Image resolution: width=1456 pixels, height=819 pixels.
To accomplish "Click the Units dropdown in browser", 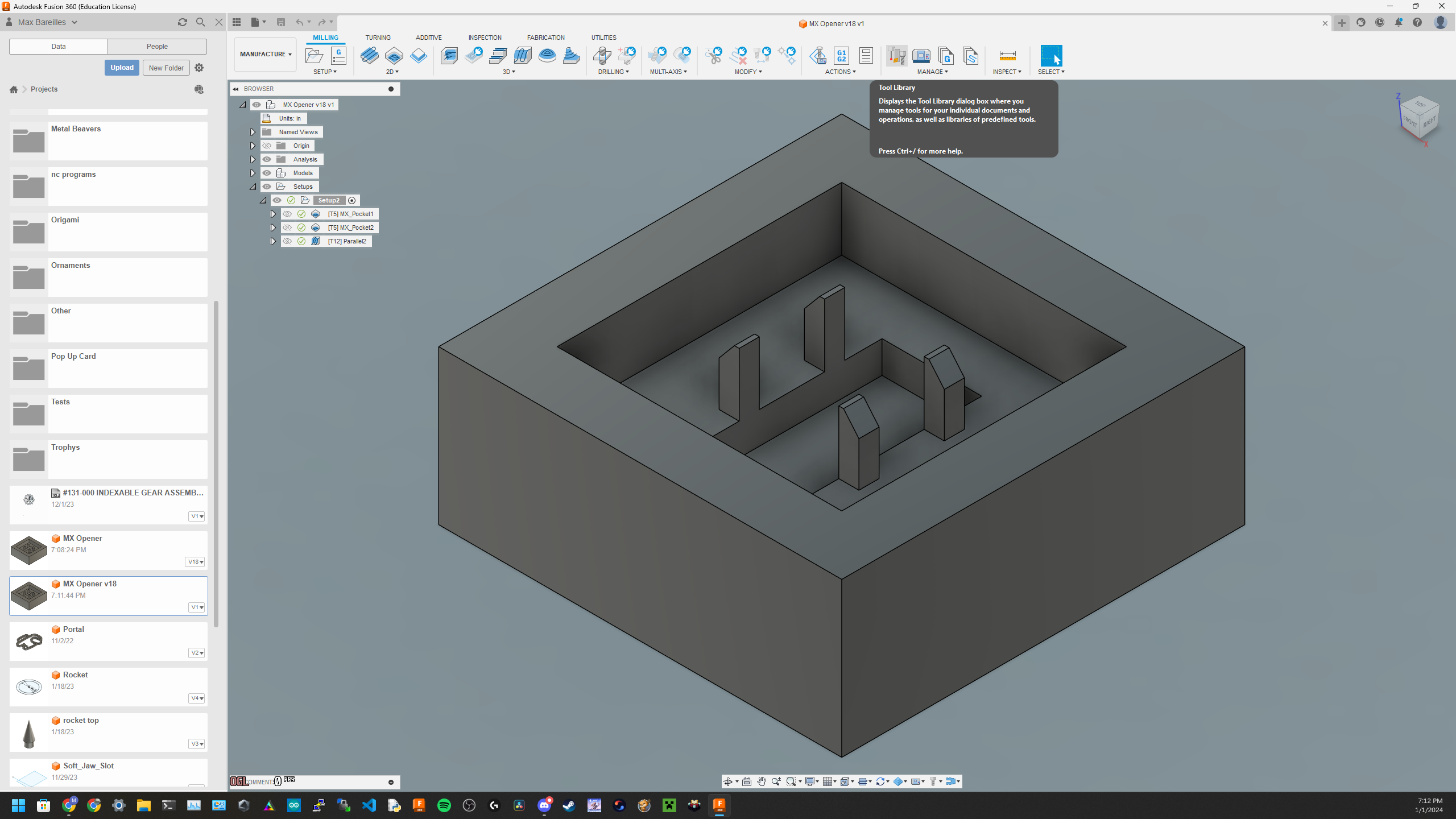I will pos(290,118).
